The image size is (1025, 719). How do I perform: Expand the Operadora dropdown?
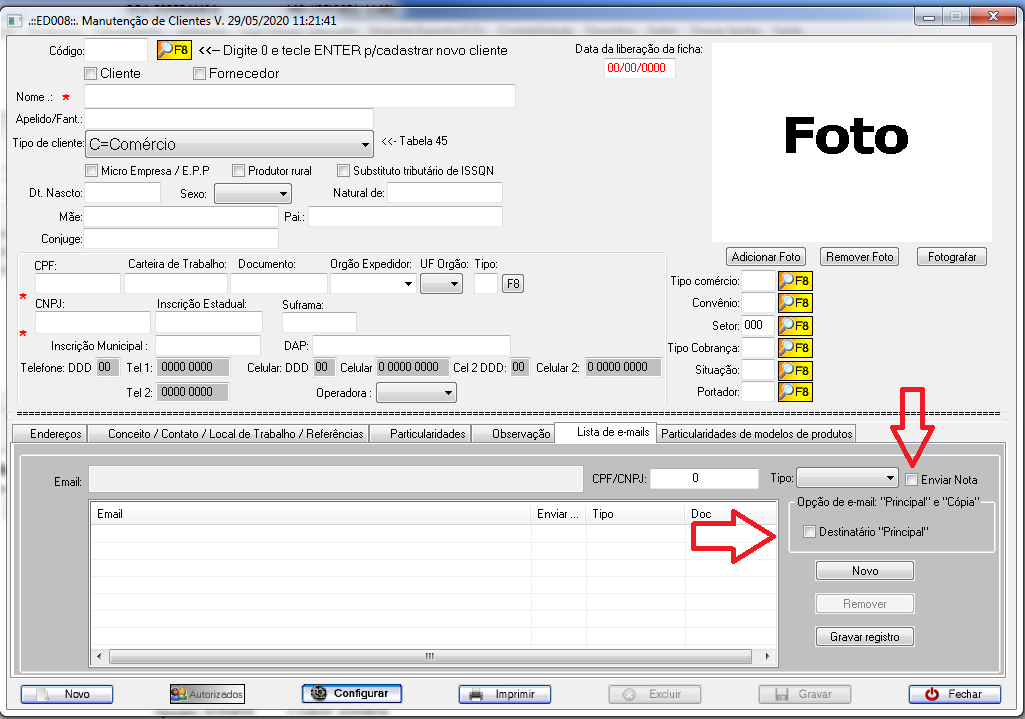(447, 393)
